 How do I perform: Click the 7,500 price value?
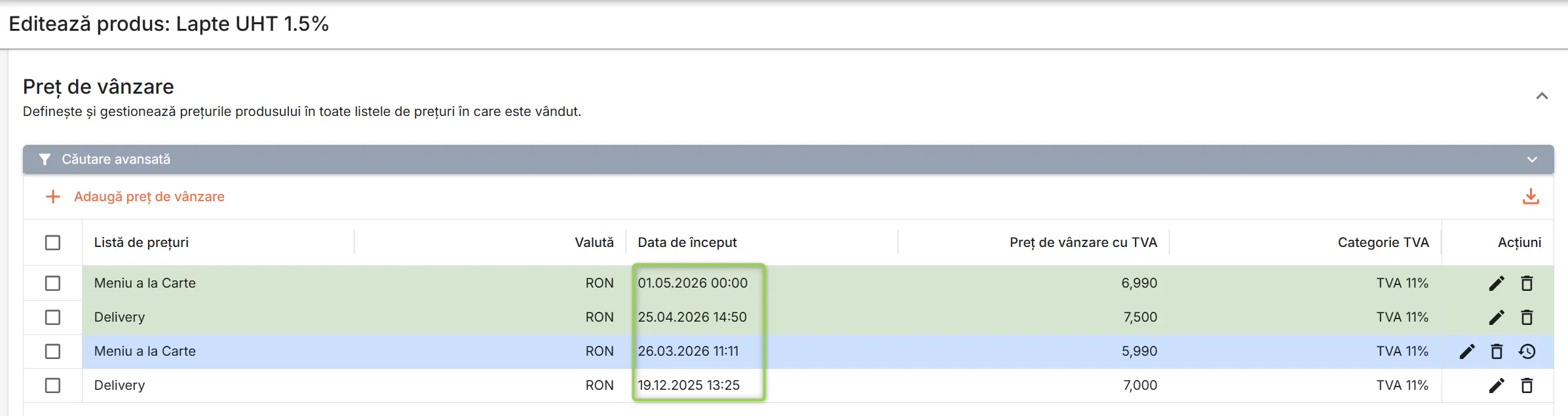pos(1140,317)
